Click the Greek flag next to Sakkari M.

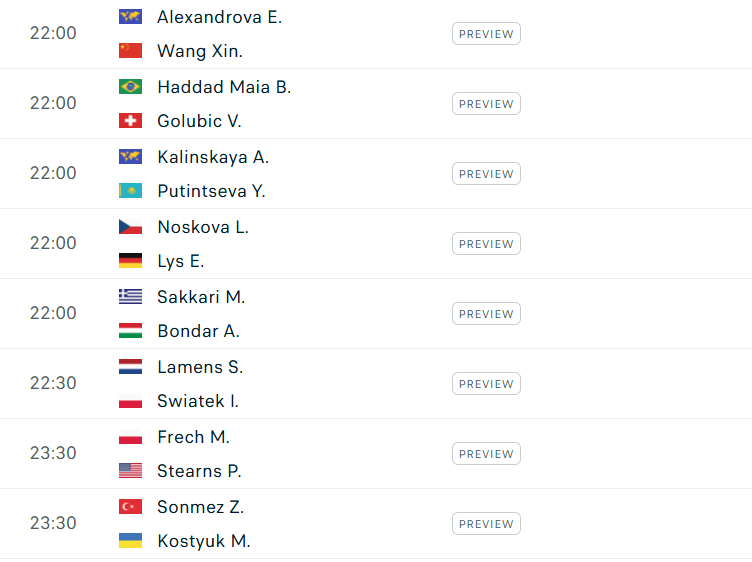click(x=130, y=297)
